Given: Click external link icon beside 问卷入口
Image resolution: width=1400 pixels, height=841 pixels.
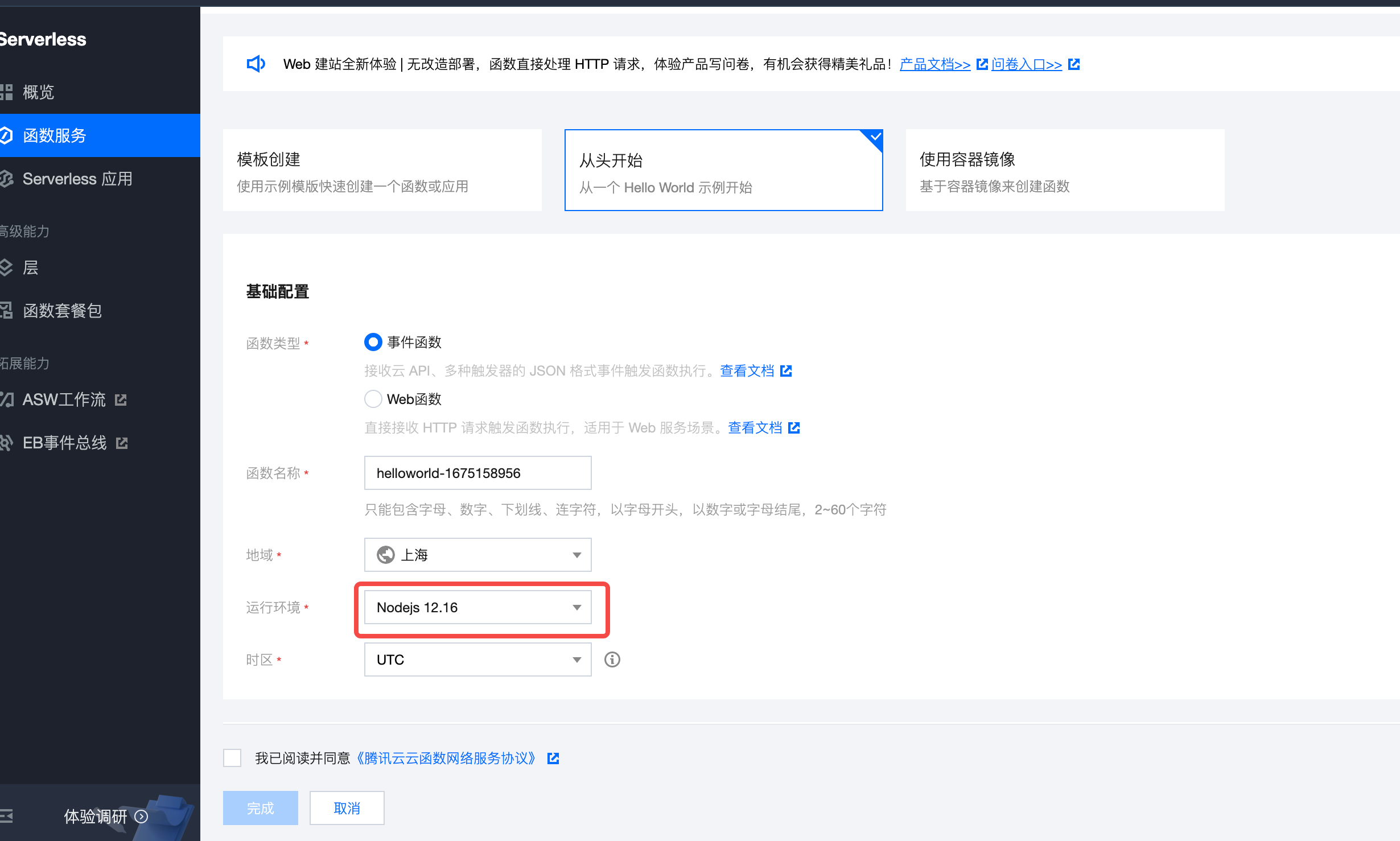Looking at the screenshot, I should (x=1074, y=64).
